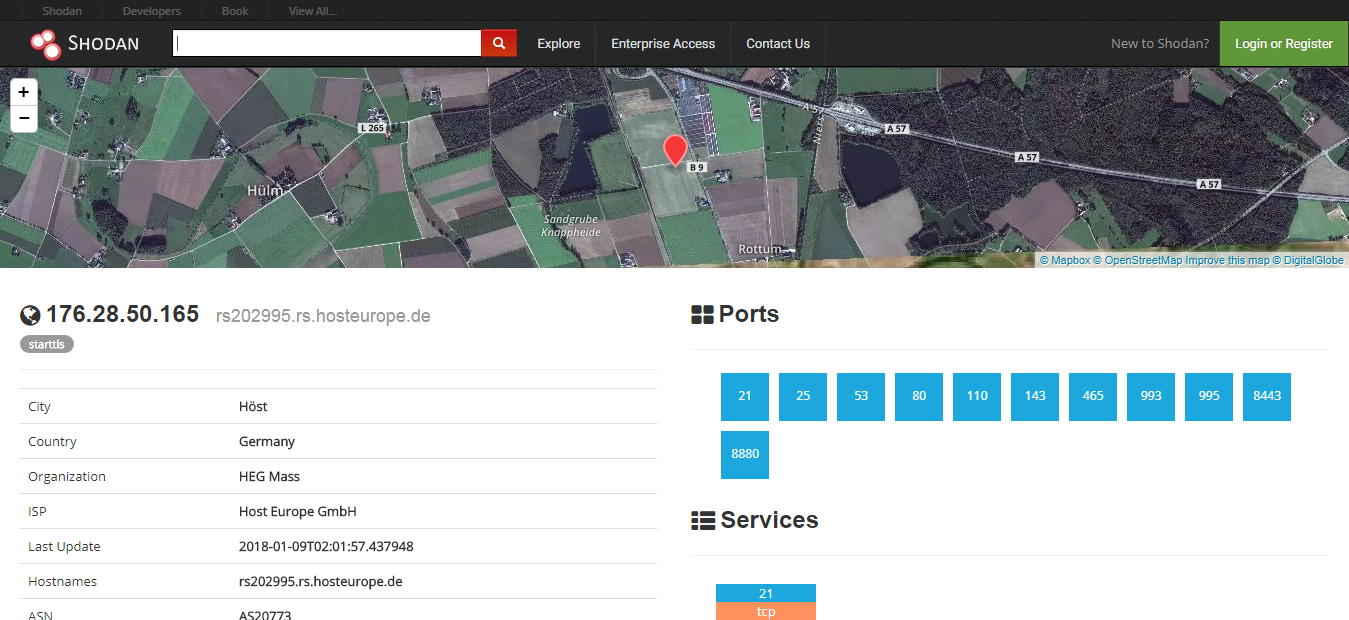1349x620 pixels.
Task: Click the Shodan logo icon
Action: tap(45, 43)
